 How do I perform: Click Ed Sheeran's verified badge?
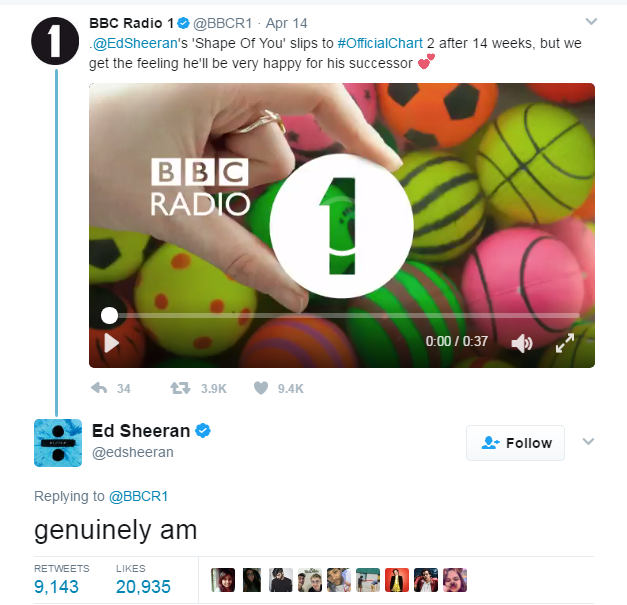[202, 431]
